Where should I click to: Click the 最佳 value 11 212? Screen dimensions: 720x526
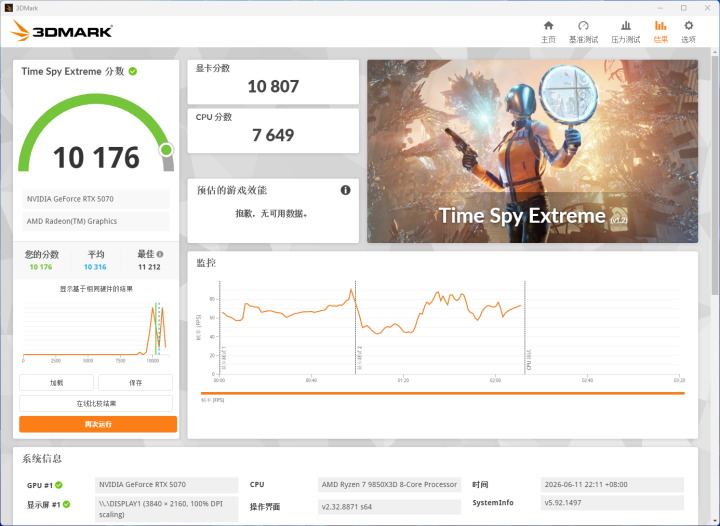click(149, 267)
